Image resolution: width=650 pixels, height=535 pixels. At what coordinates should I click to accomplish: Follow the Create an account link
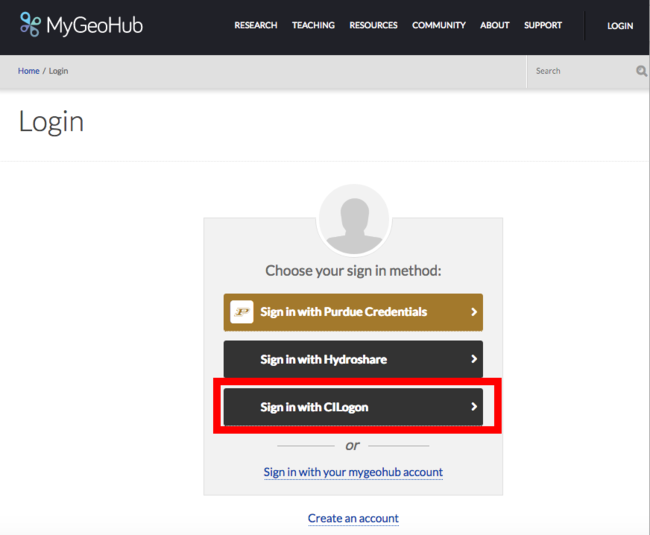(x=353, y=518)
